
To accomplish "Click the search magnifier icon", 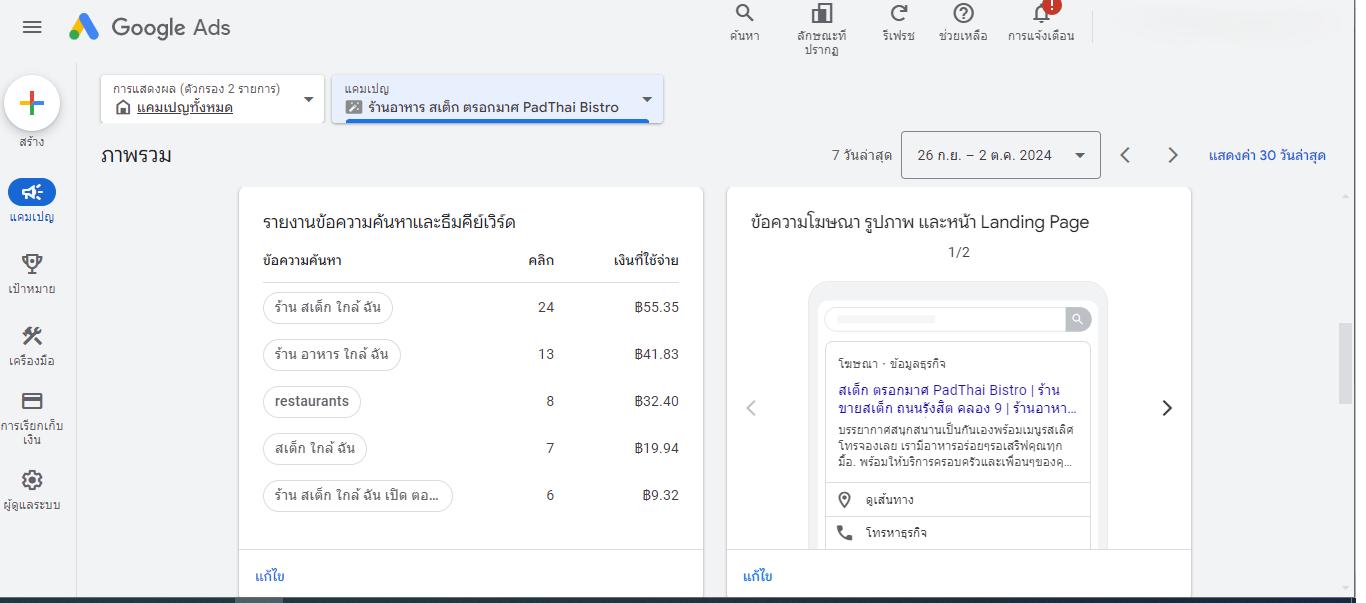I will pos(744,14).
